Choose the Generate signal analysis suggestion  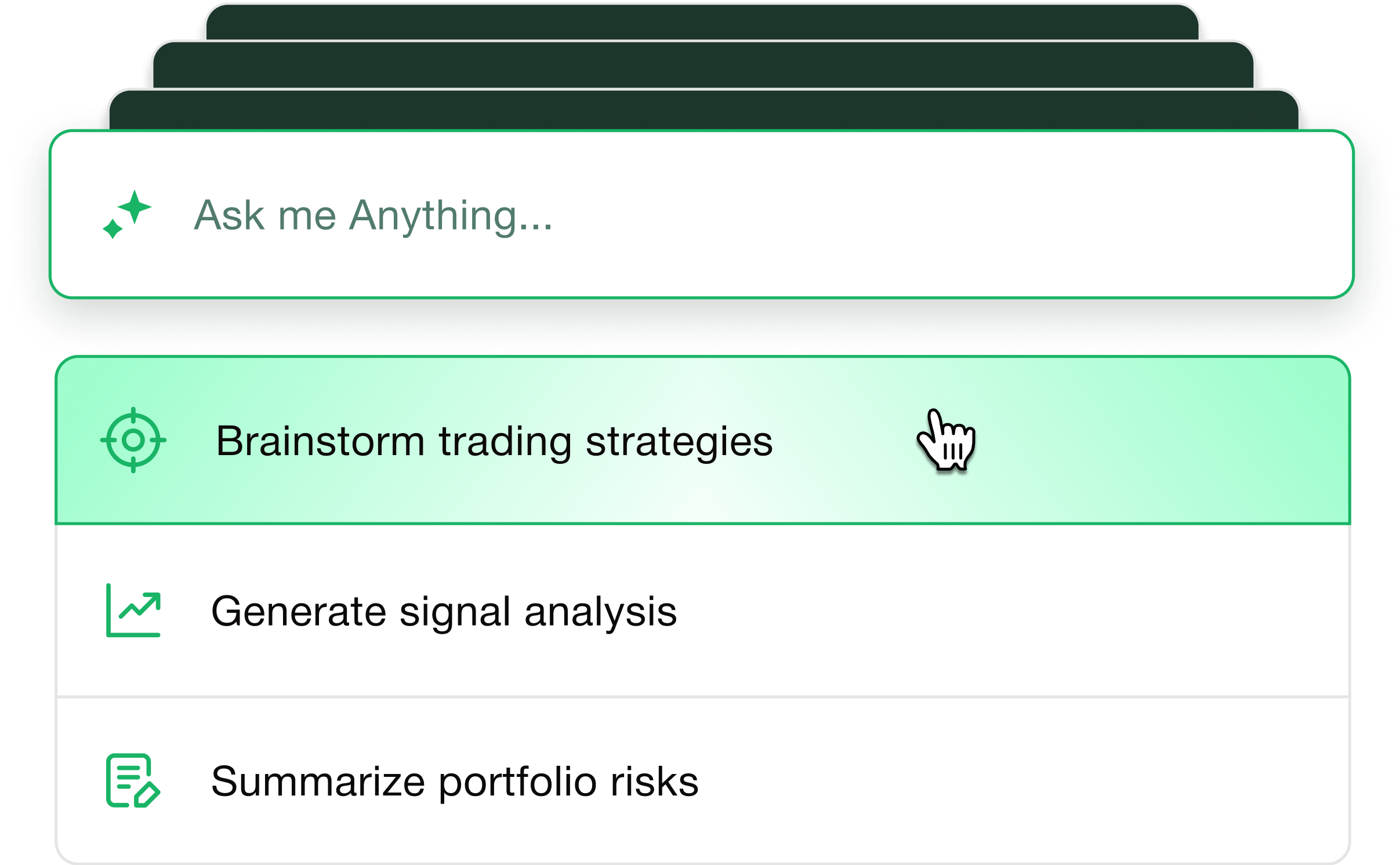(444, 612)
